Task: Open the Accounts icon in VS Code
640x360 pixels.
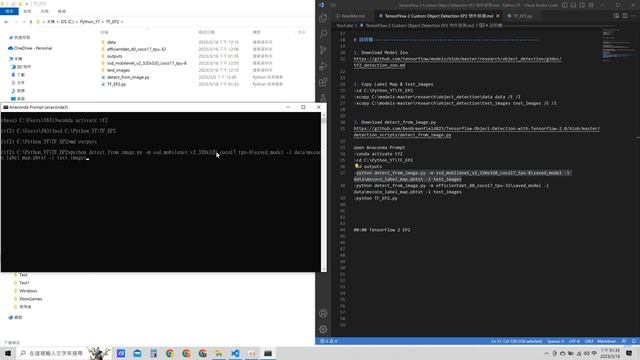Action: [x=323, y=313]
